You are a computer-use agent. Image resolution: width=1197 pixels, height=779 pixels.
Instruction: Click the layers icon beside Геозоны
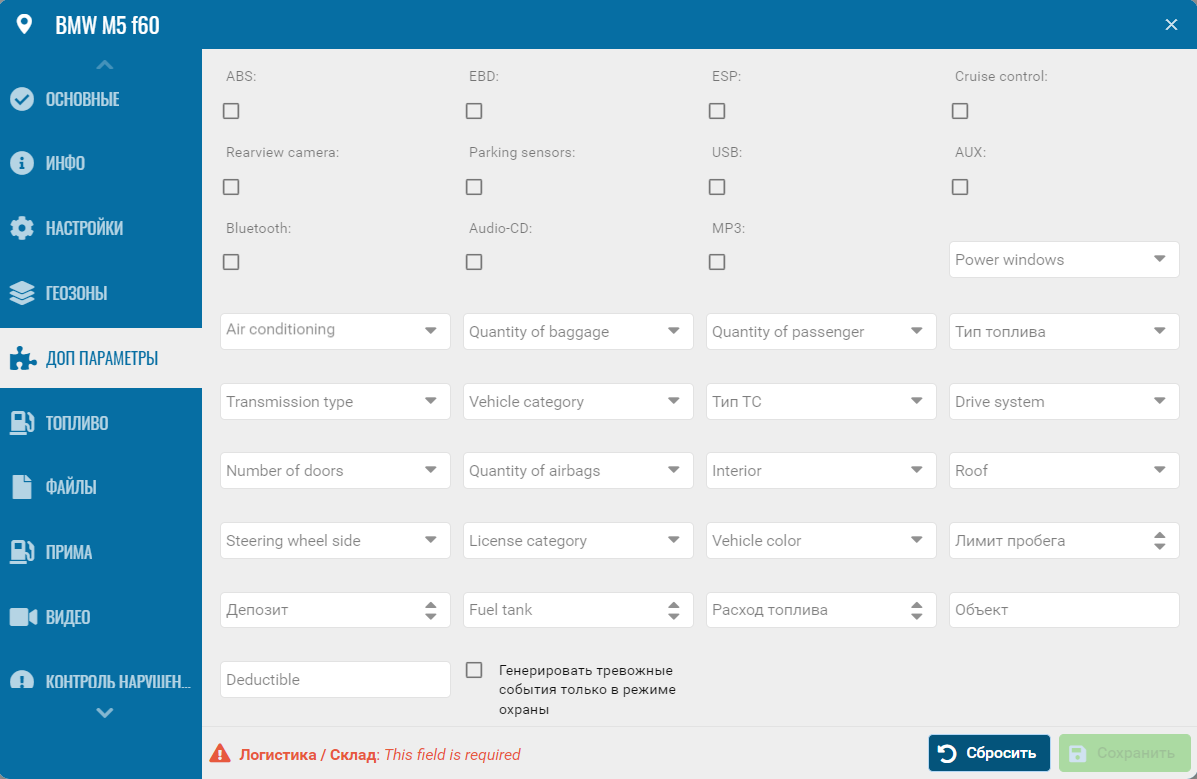click(x=22, y=293)
